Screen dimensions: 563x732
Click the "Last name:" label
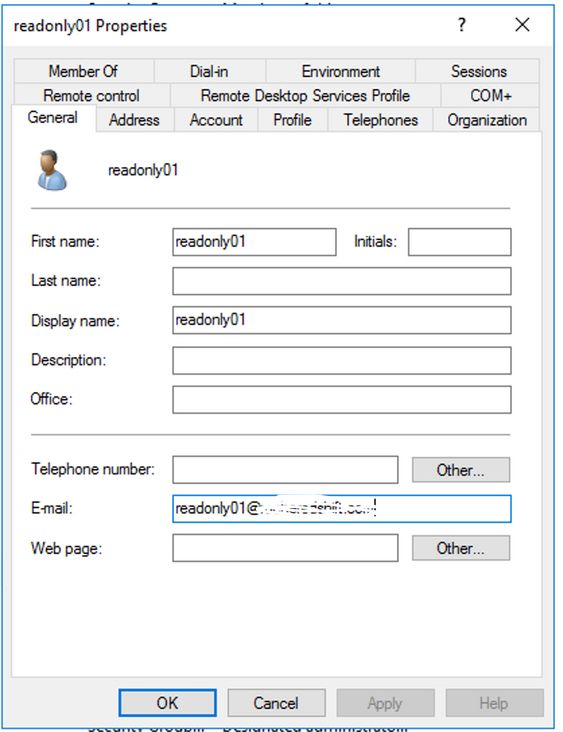[65, 281]
